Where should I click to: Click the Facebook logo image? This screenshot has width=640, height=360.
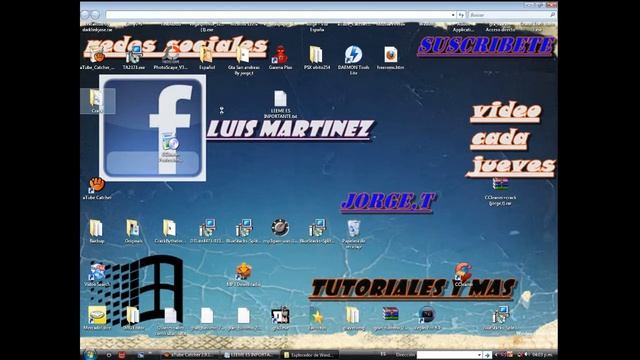tap(153, 128)
